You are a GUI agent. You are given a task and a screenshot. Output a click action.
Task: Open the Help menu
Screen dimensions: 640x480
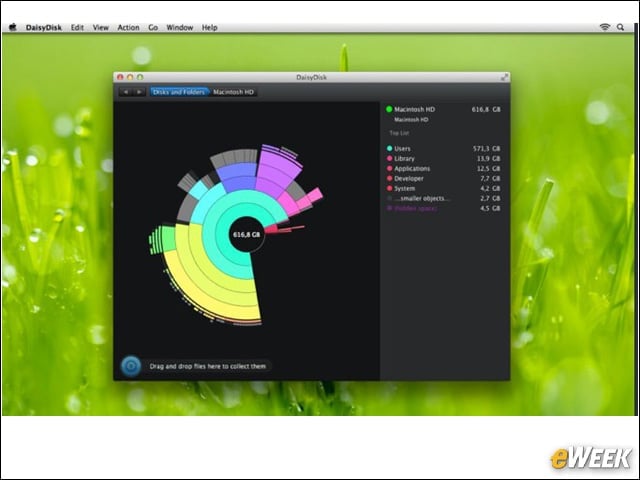point(209,27)
